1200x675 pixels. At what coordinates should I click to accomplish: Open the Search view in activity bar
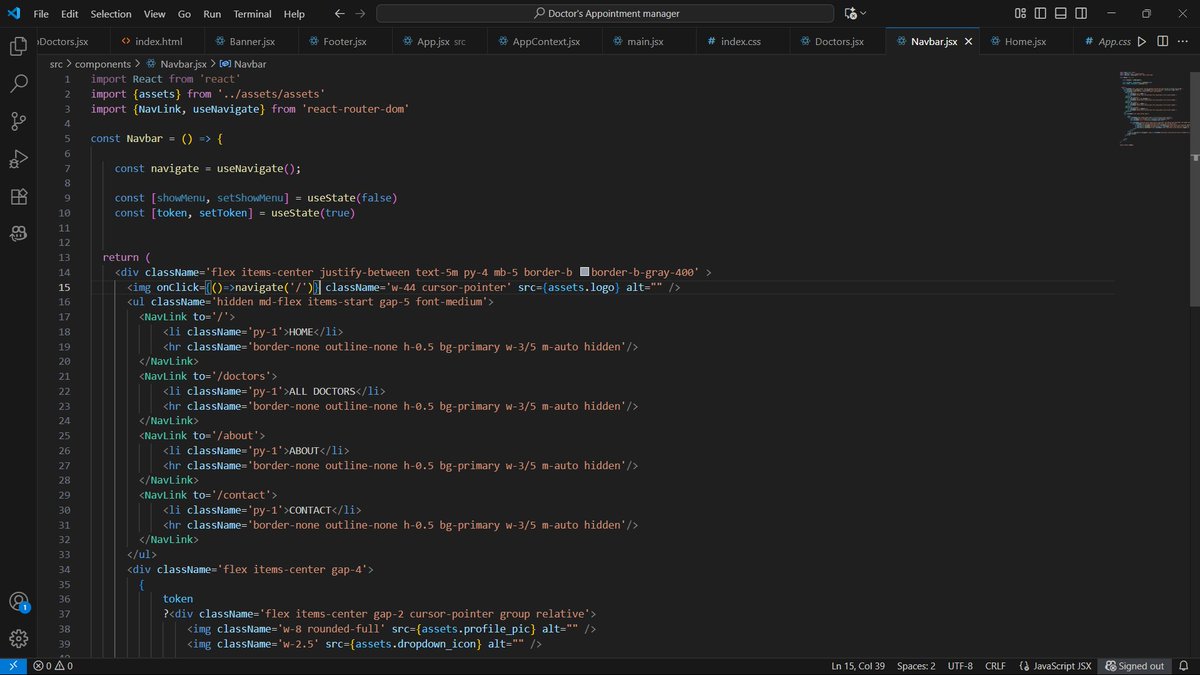pos(18,84)
